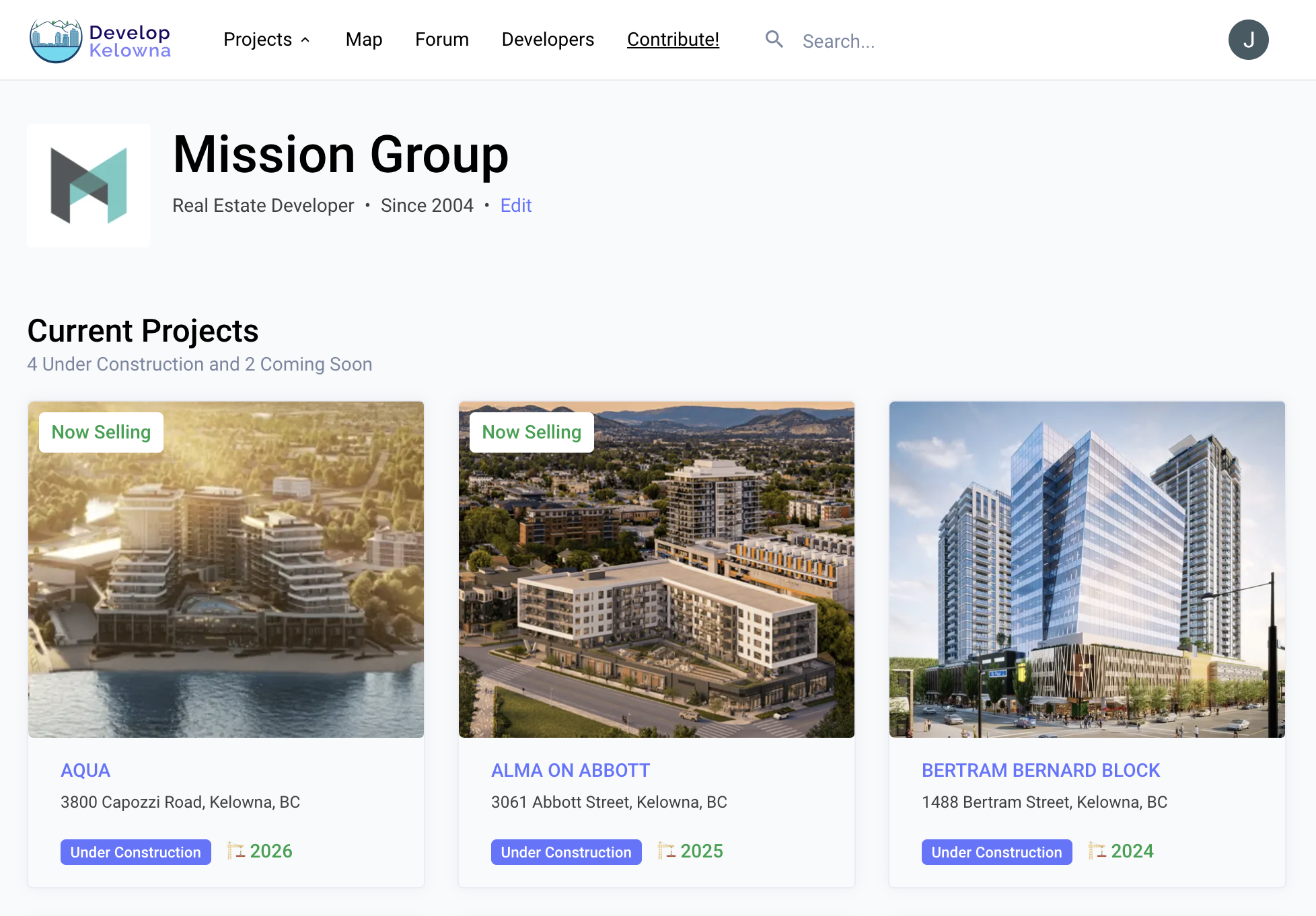
Task: Open the Develop Kelowna home logo
Action: [100, 40]
